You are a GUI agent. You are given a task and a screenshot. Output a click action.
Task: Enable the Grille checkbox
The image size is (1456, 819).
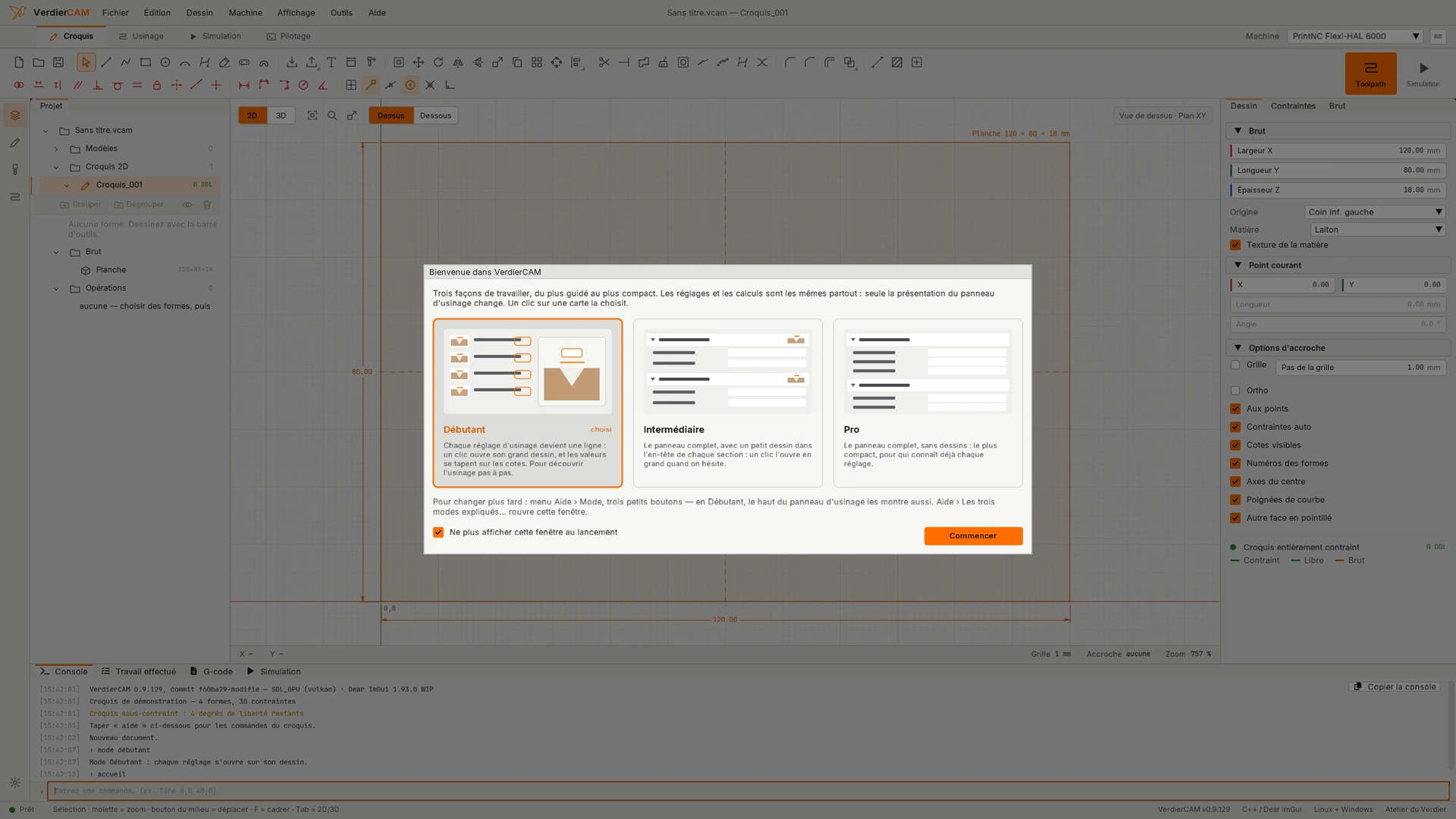tap(1235, 365)
